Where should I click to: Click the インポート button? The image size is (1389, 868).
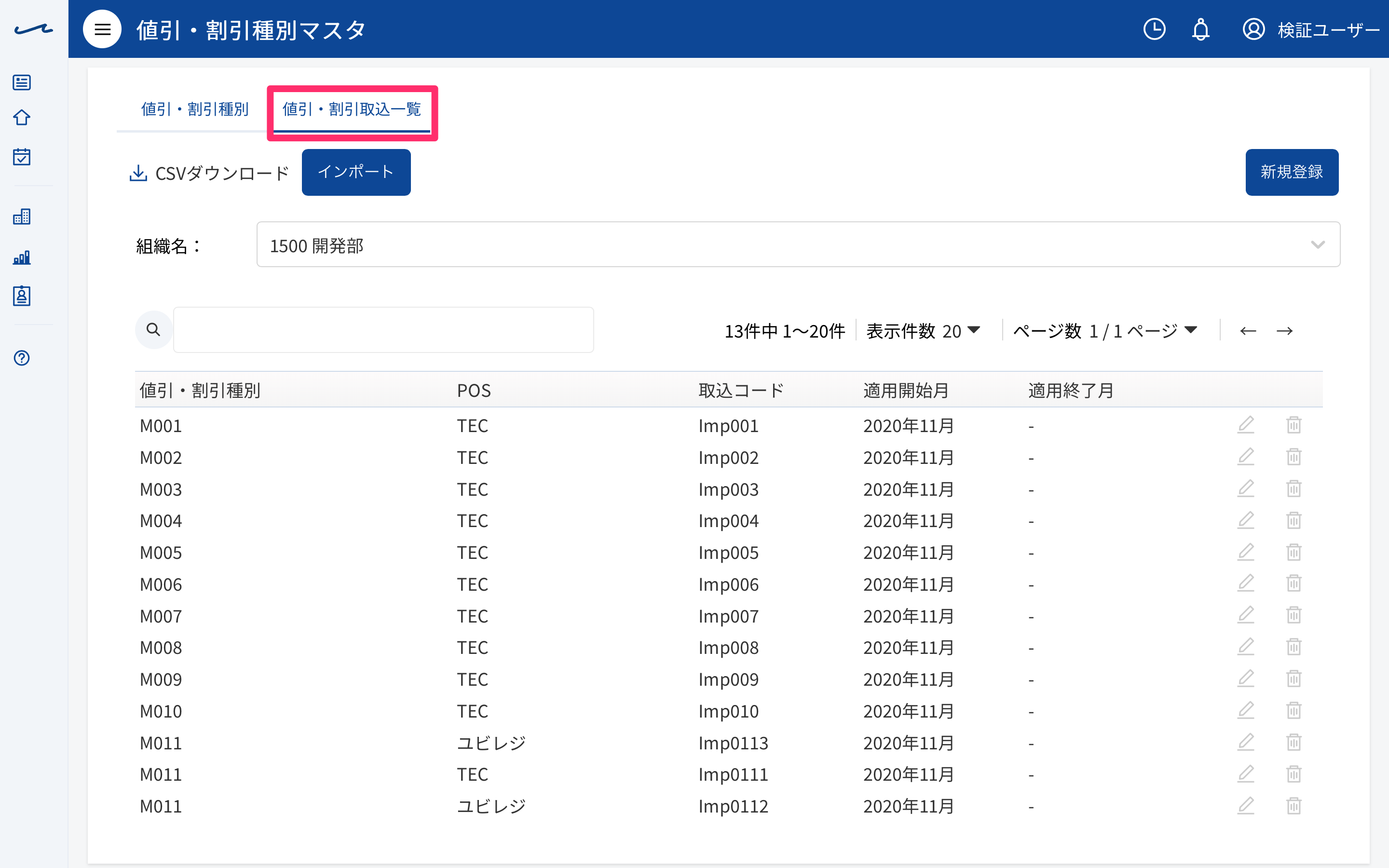point(356,172)
